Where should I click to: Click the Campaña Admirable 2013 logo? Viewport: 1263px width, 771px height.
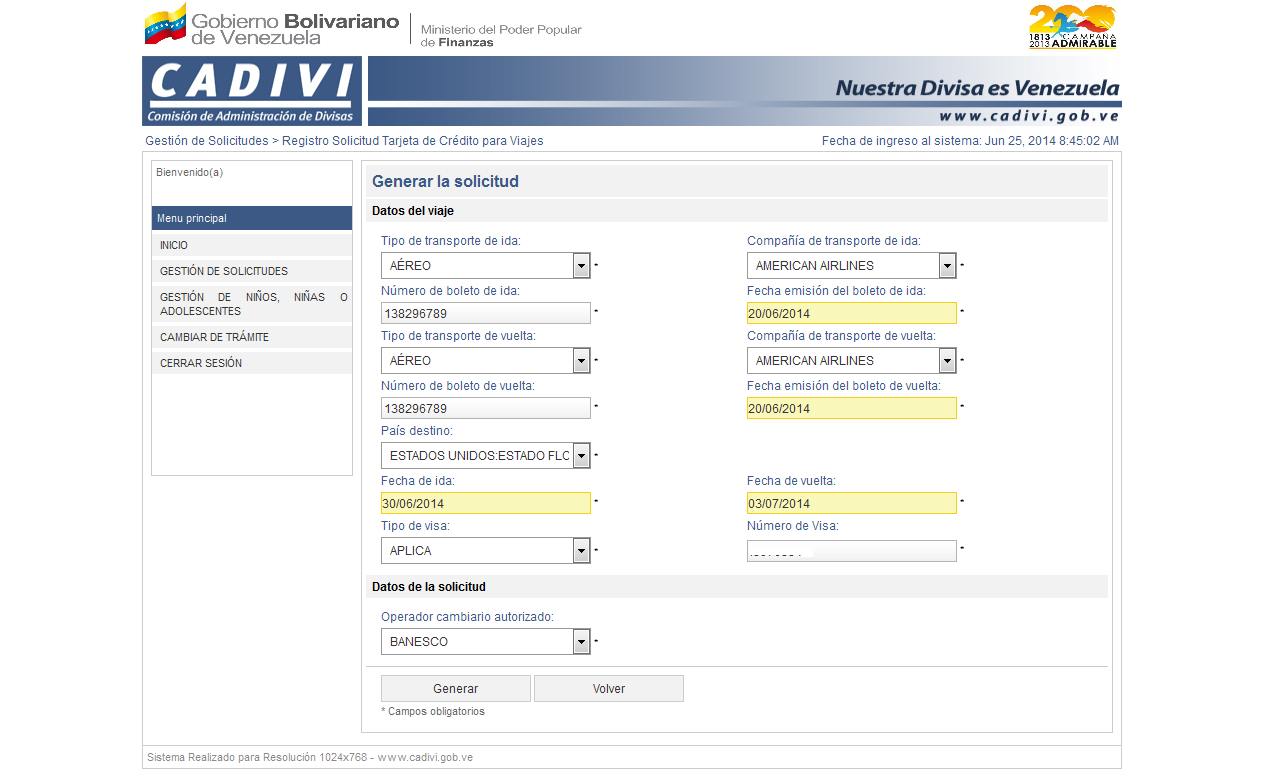coord(1072,27)
